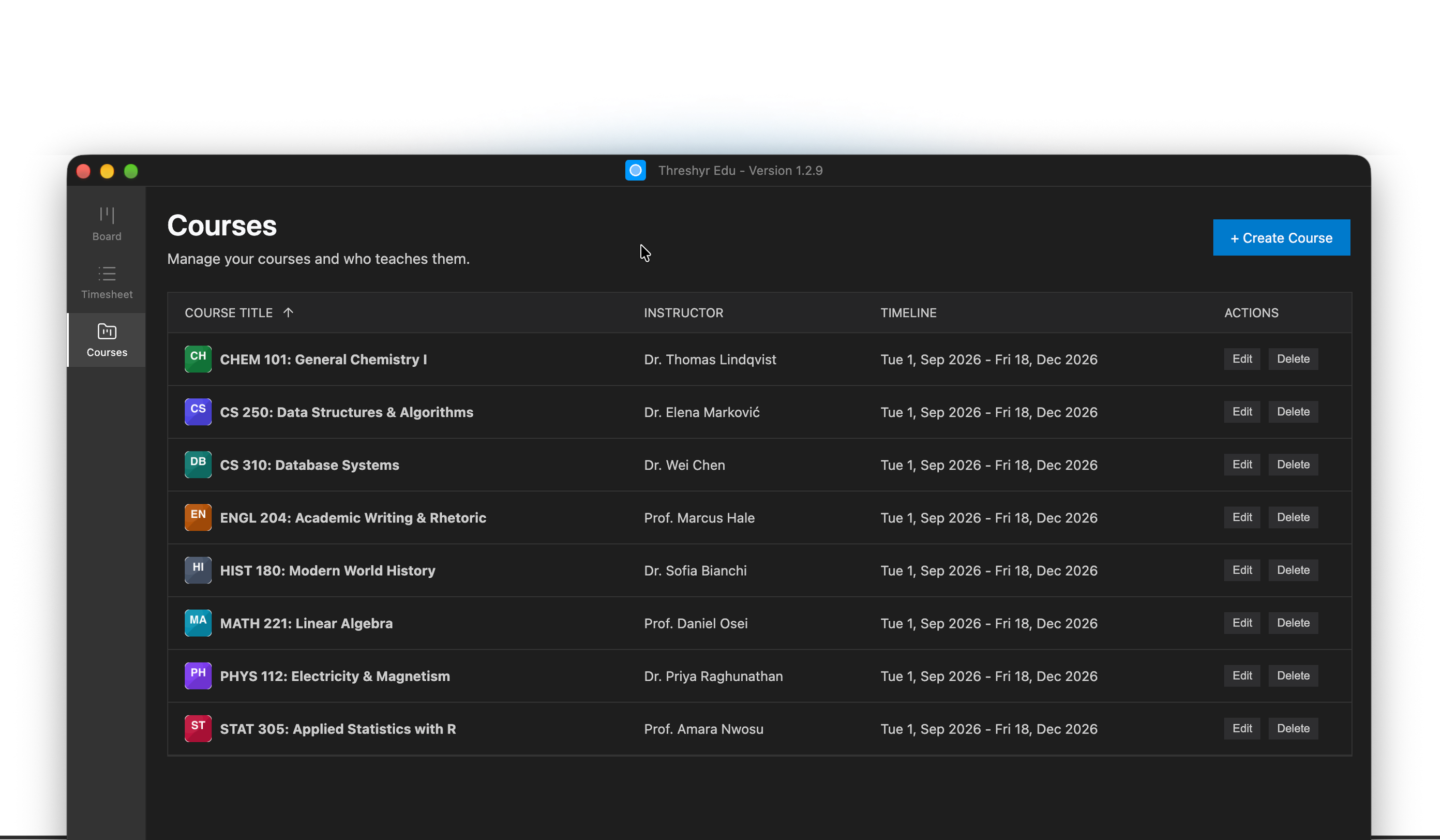This screenshot has height=840, width=1440.
Task: Toggle sort arrow beside Course Title header
Action: (288, 312)
